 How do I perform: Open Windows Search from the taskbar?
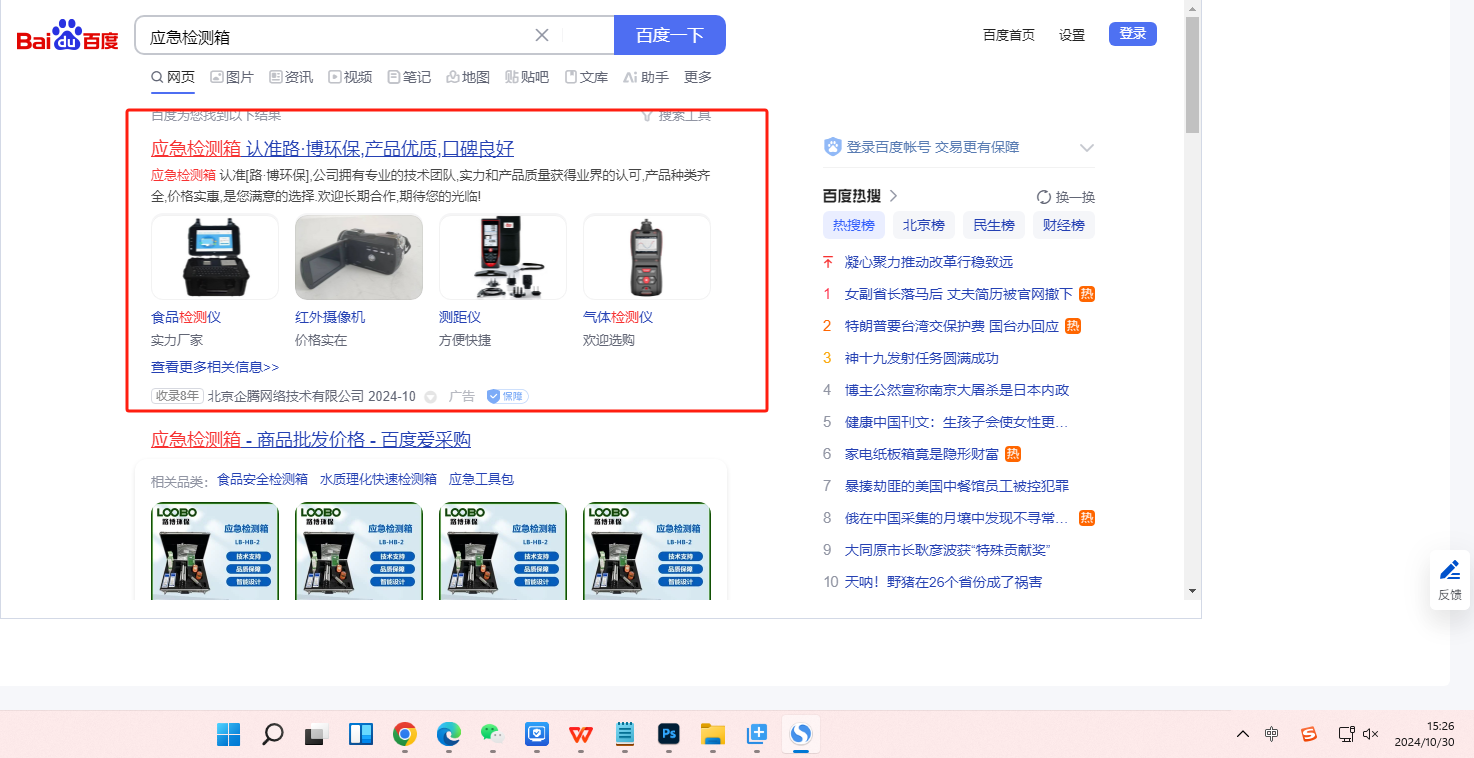(x=272, y=735)
